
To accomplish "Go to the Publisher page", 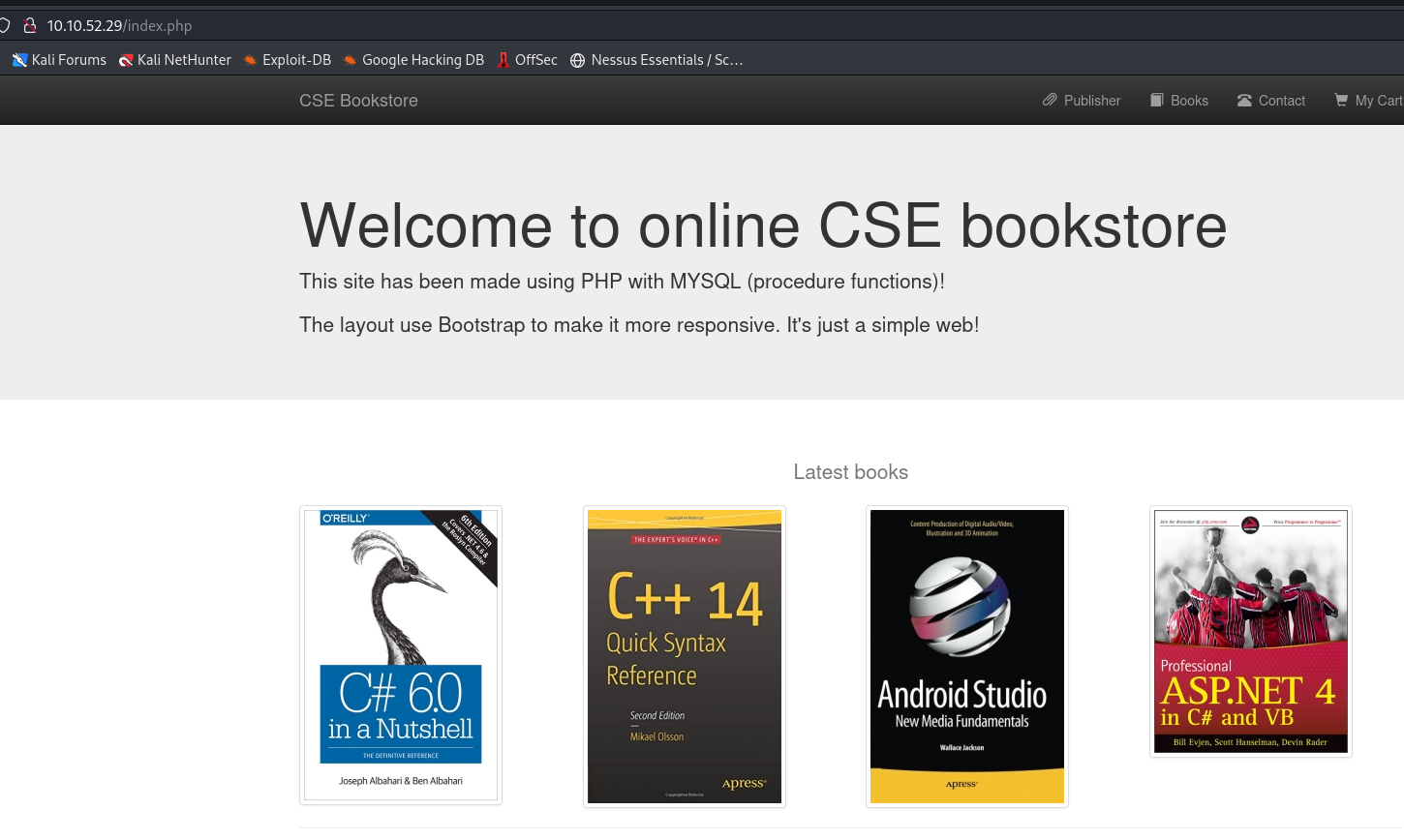I will point(1091,101).
